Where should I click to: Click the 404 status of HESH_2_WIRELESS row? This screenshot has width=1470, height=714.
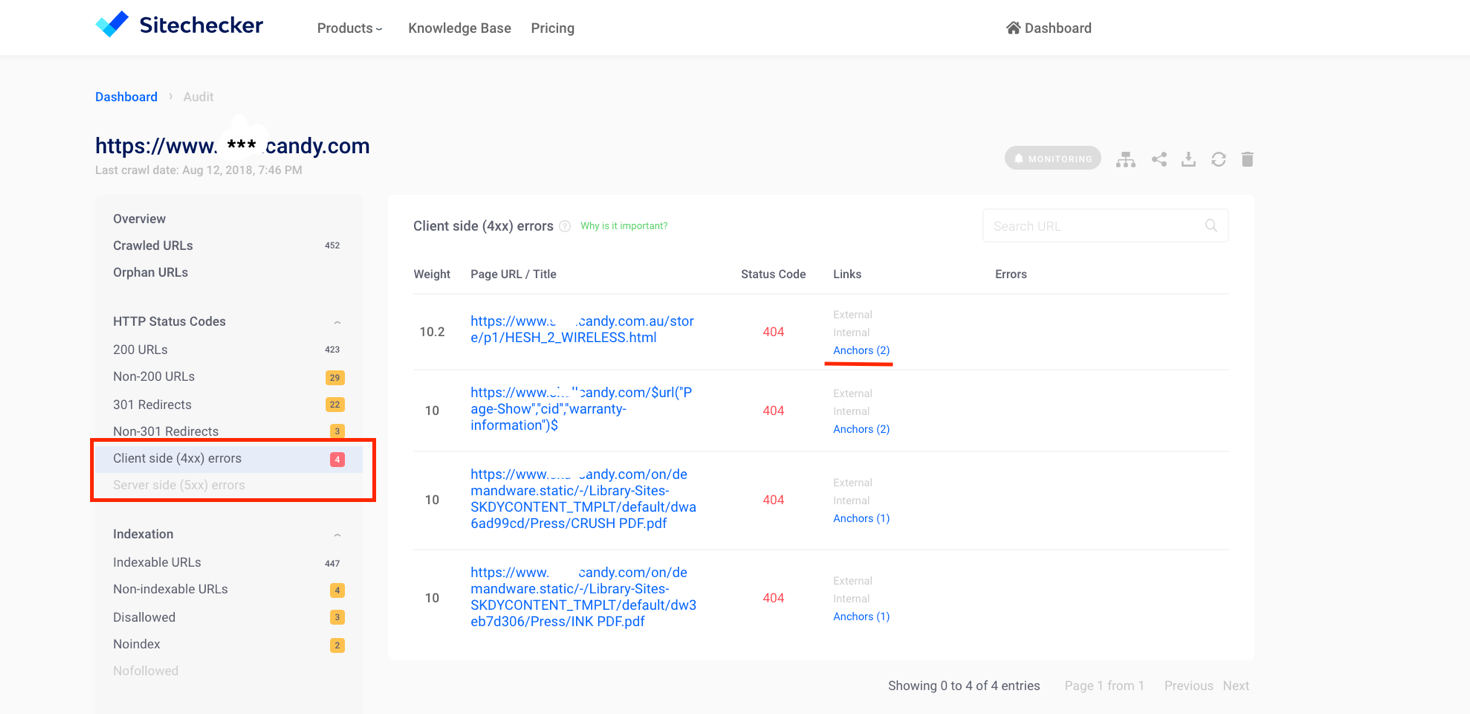[x=773, y=332]
